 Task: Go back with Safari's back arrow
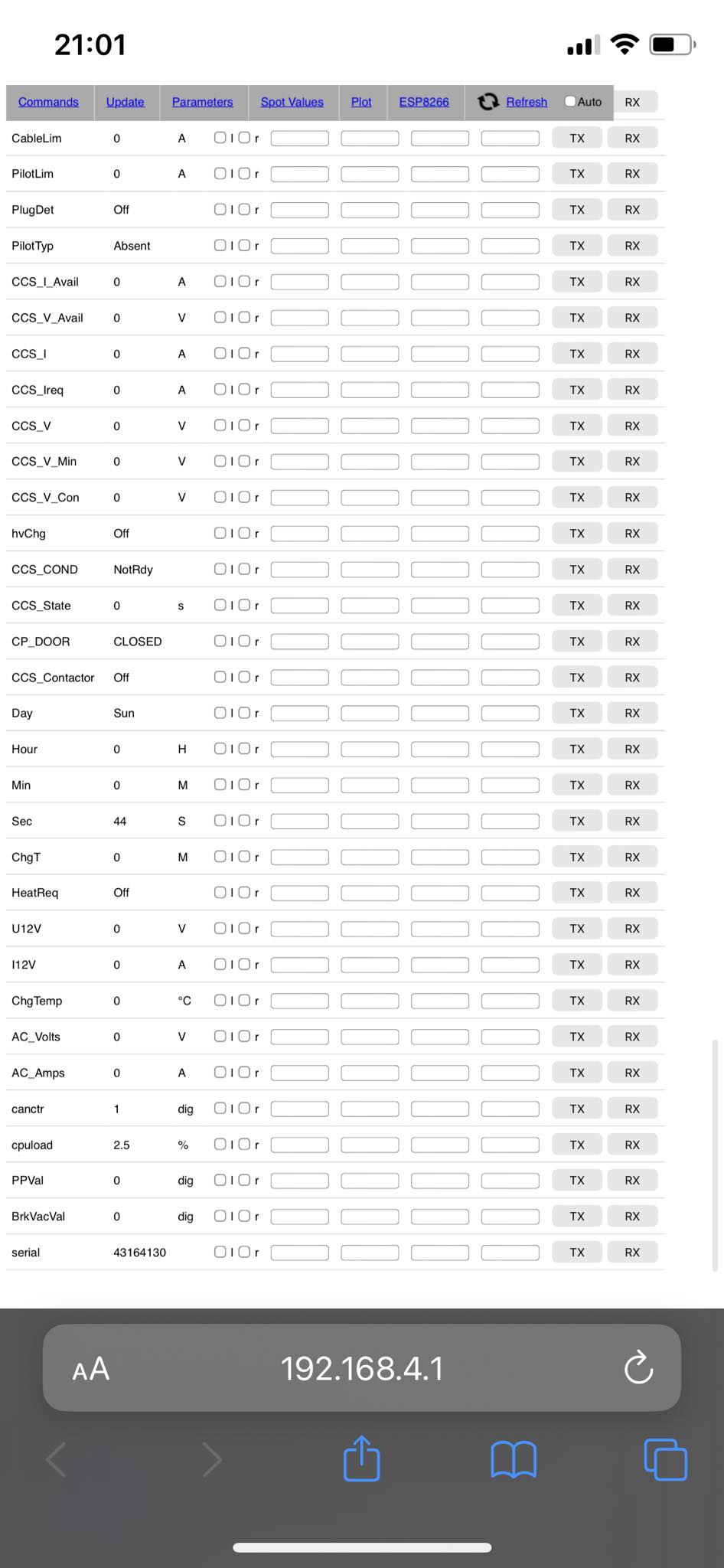point(57,1459)
